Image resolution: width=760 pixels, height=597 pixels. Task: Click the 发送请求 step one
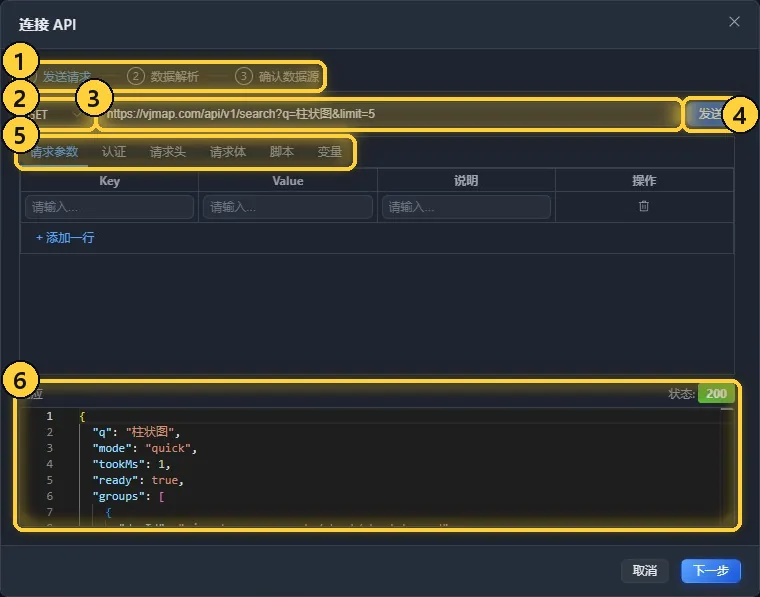click(x=58, y=76)
